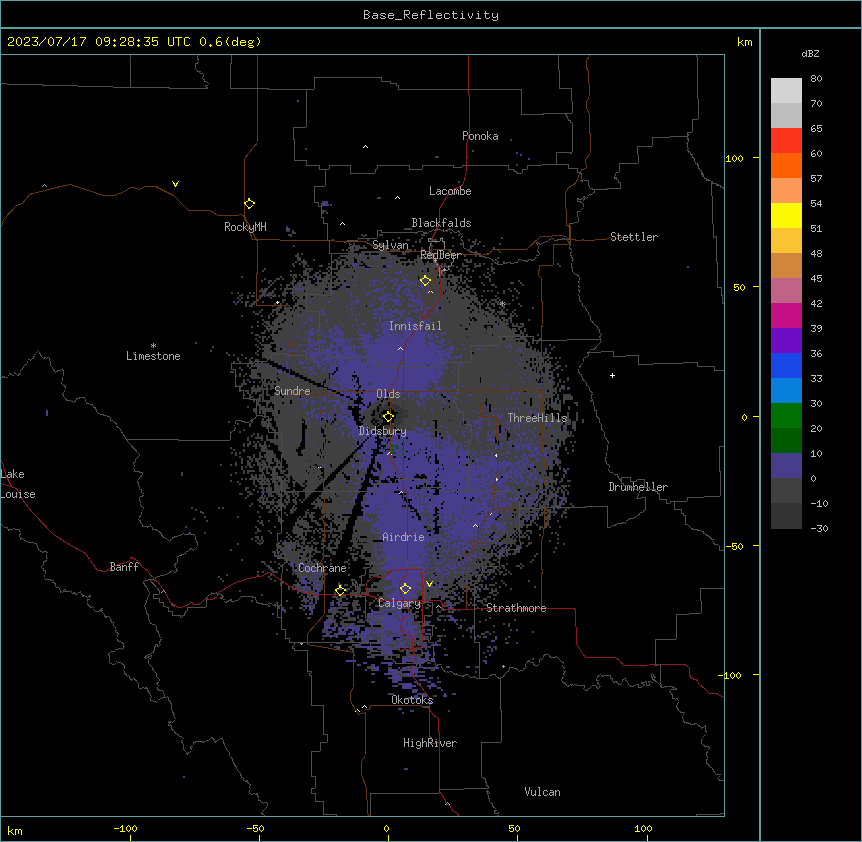Click the bright green 20-30 dBZ legend swatch
Image resolution: width=862 pixels, height=842 pixels.
(786, 416)
